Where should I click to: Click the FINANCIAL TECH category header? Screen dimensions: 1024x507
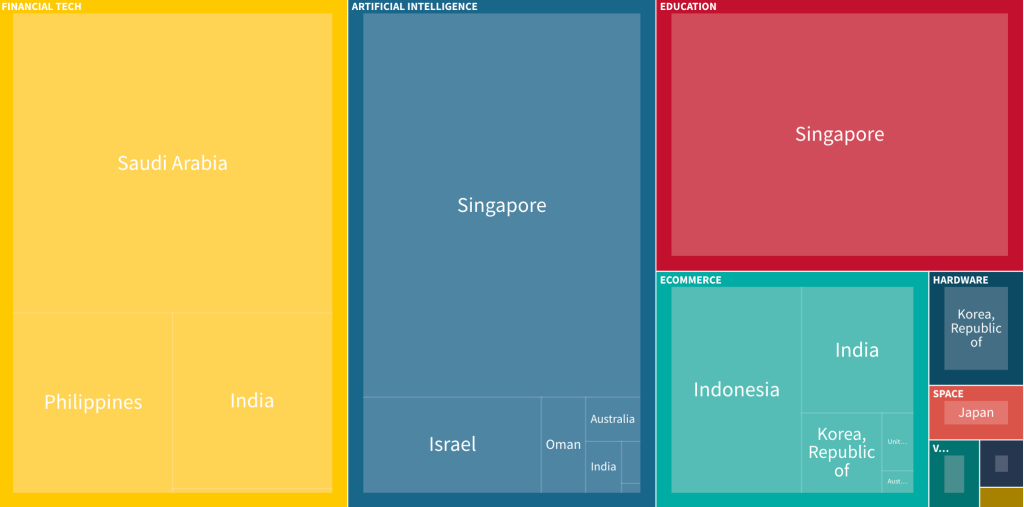41,7
